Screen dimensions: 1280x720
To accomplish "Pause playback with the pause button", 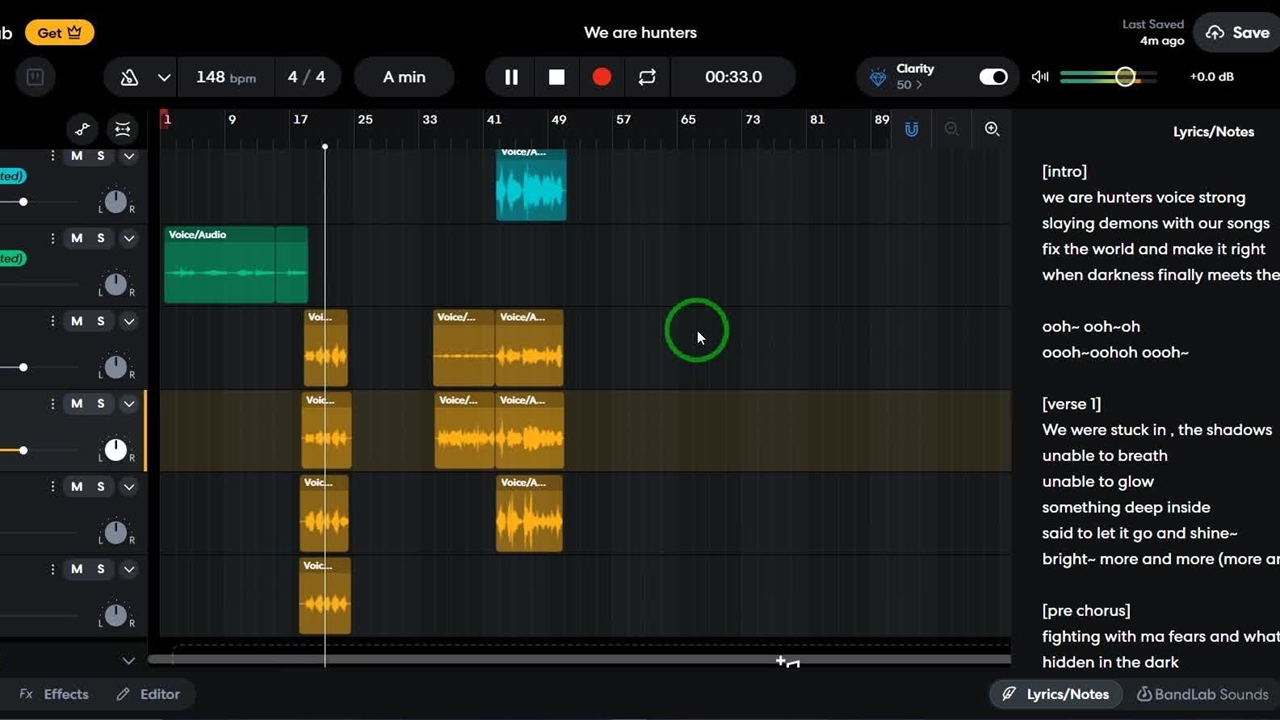I will pos(511,77).
